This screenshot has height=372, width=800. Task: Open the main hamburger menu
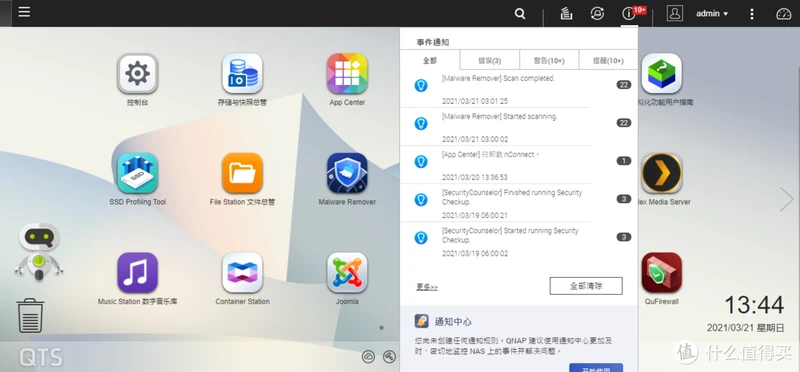[x=24, y=12]
